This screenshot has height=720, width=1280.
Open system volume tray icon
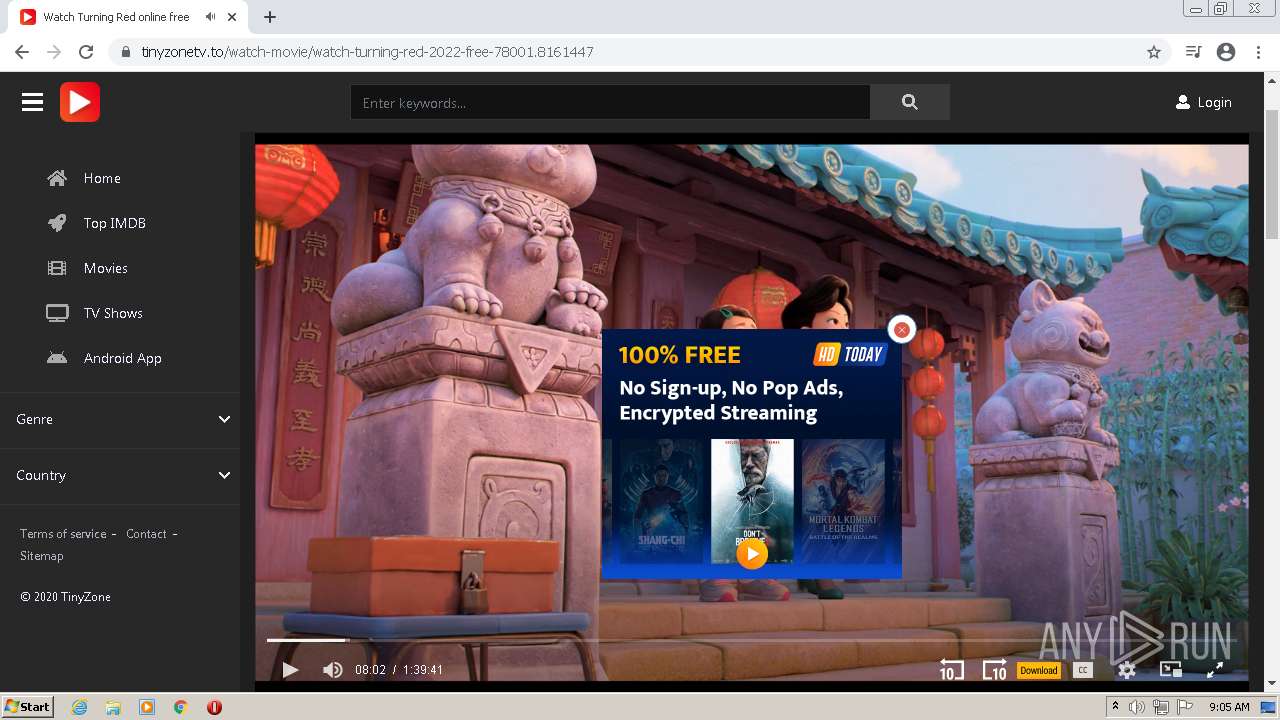click(x=1137, y=707)
